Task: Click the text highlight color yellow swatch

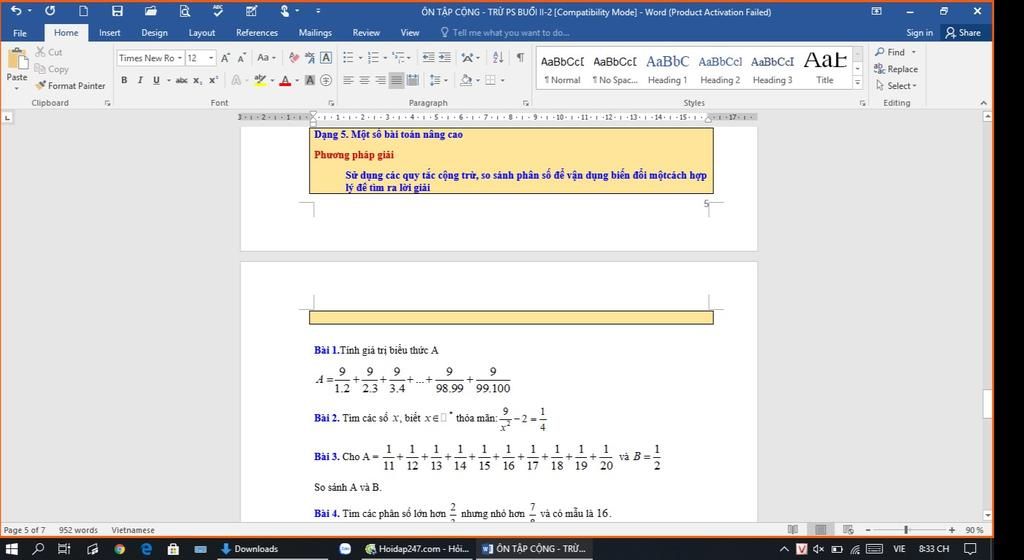Action: (260, 80)
